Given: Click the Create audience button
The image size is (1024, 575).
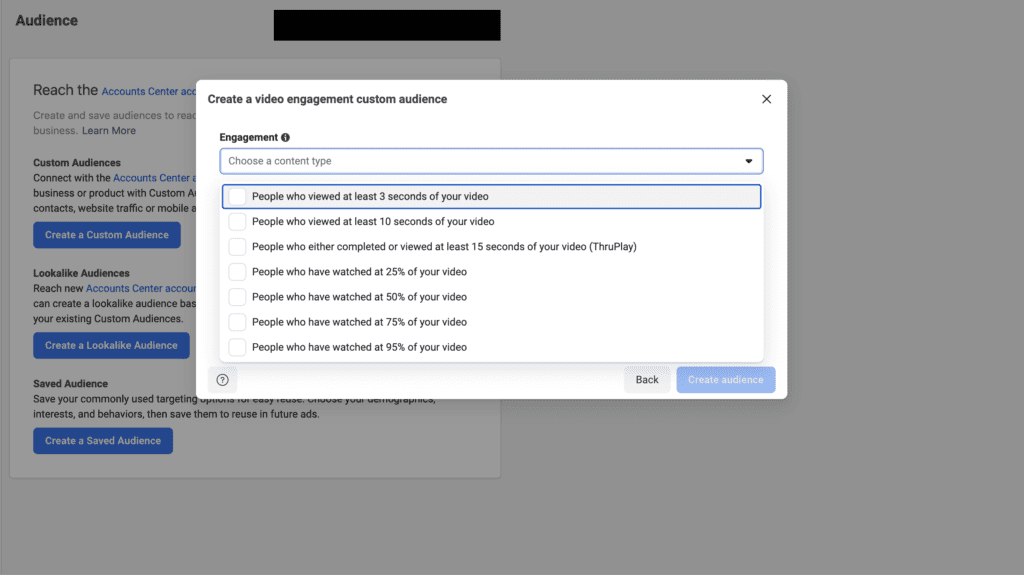Looking at the screenshot, I should point(726,380).
